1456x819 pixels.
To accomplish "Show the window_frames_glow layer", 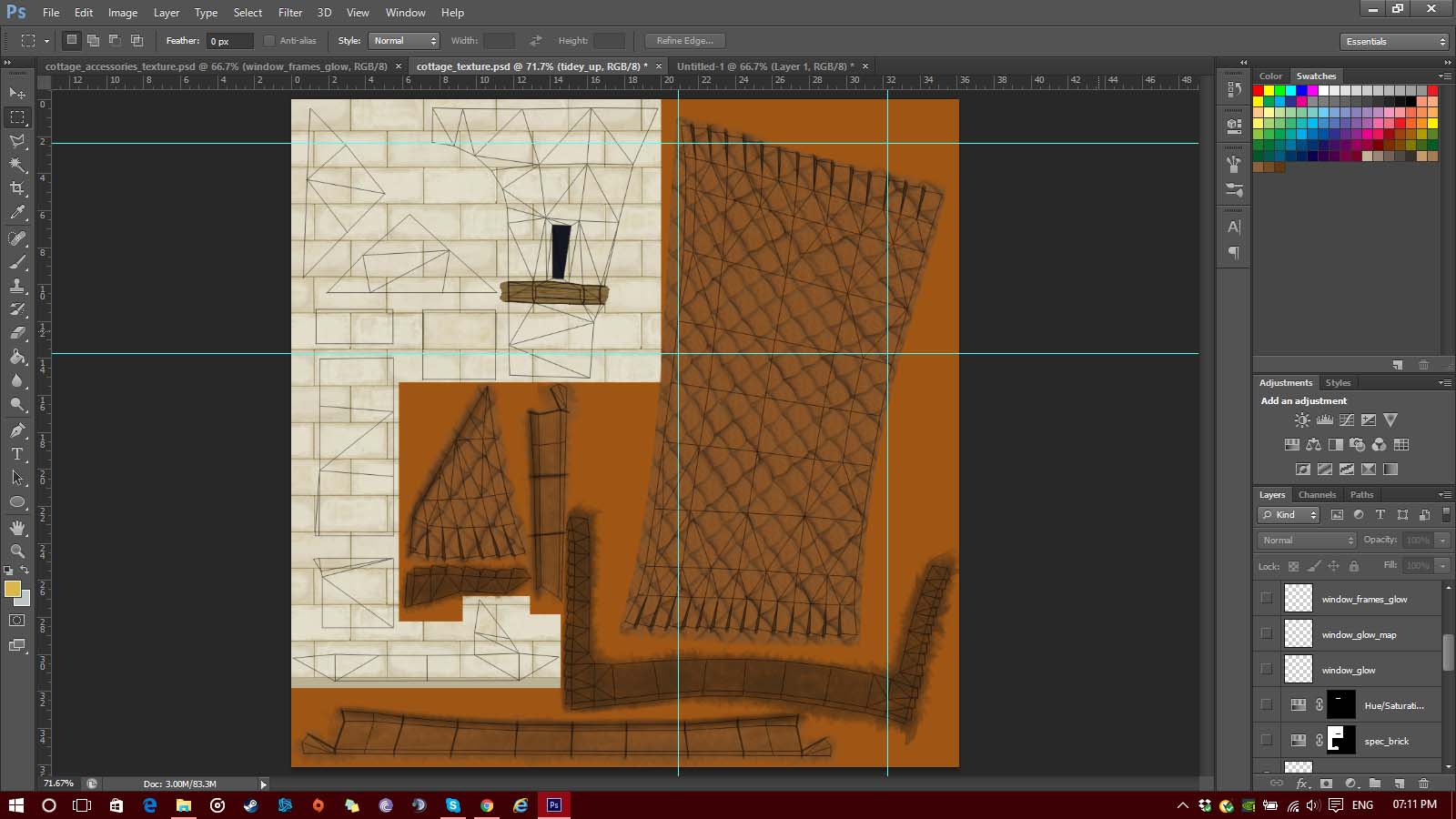I will point(1266,598).
